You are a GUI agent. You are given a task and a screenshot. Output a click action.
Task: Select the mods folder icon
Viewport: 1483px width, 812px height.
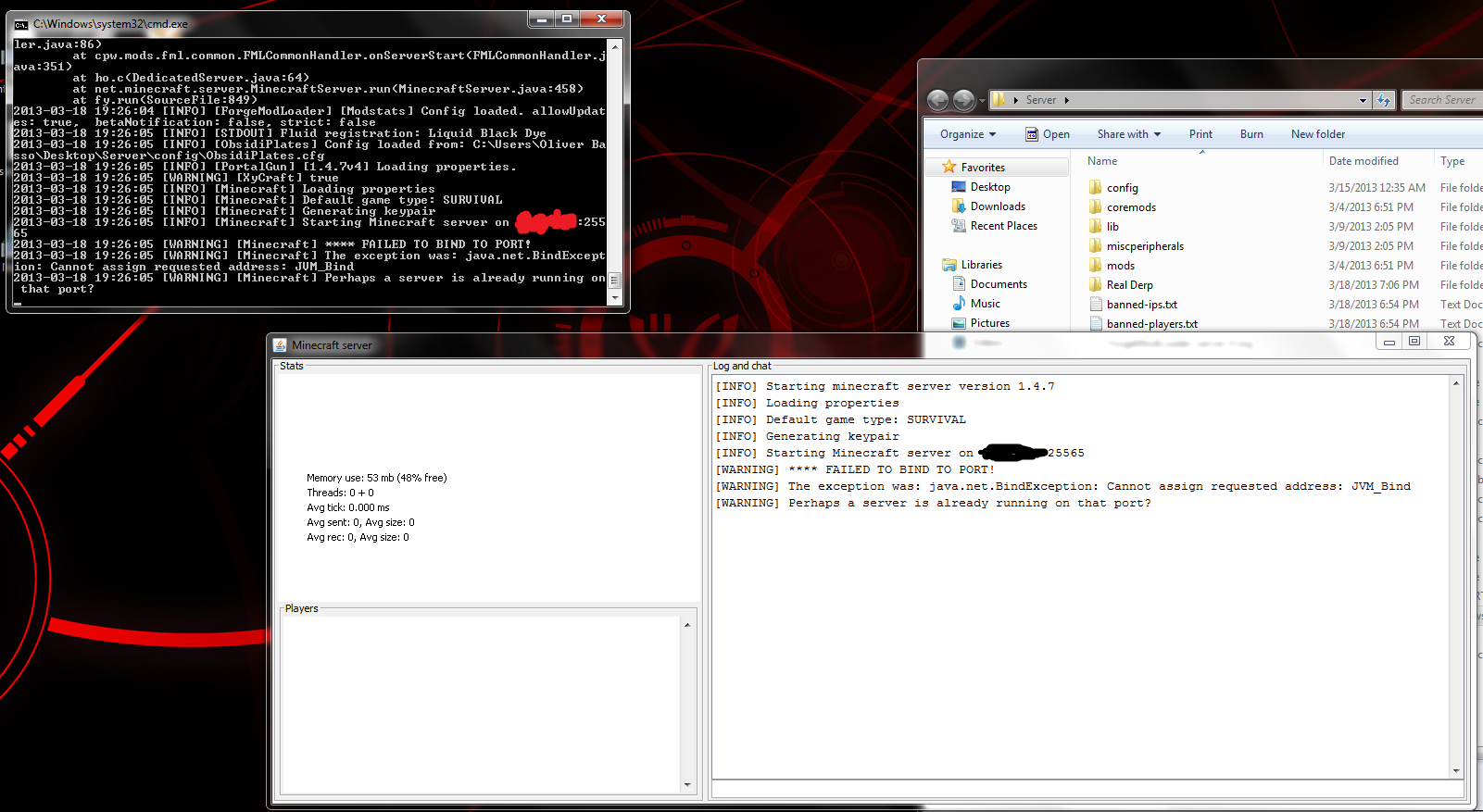pos(1096,265)
